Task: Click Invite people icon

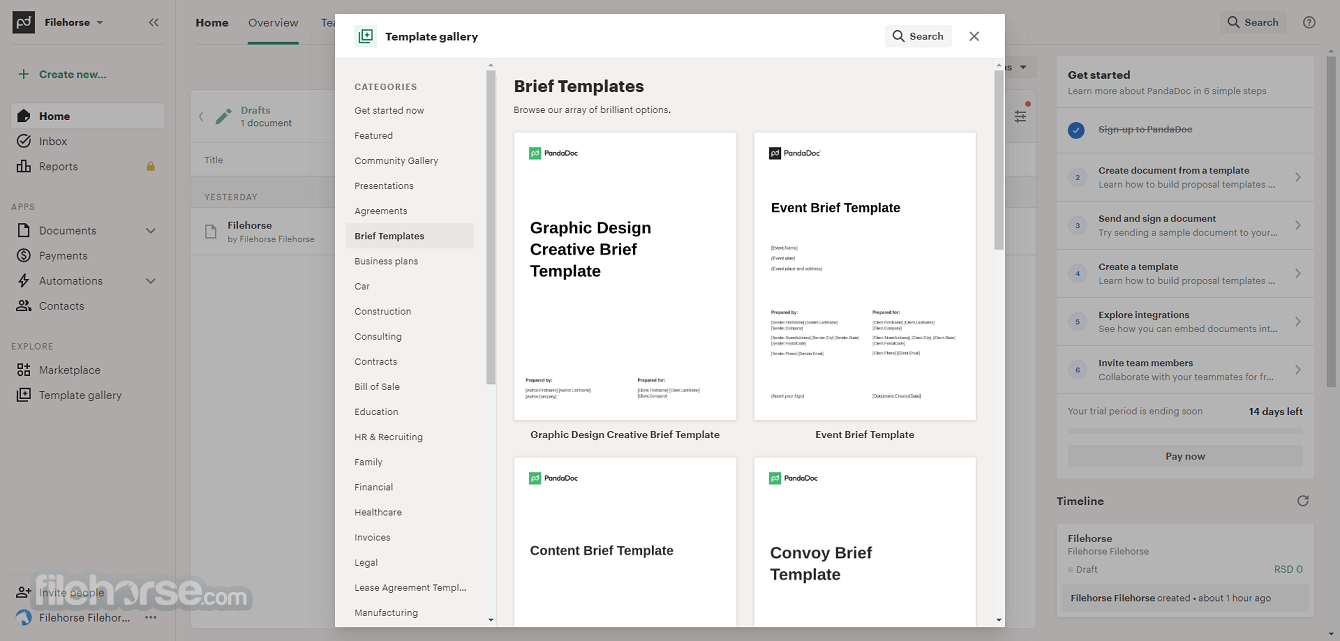Action: point(24,592)
